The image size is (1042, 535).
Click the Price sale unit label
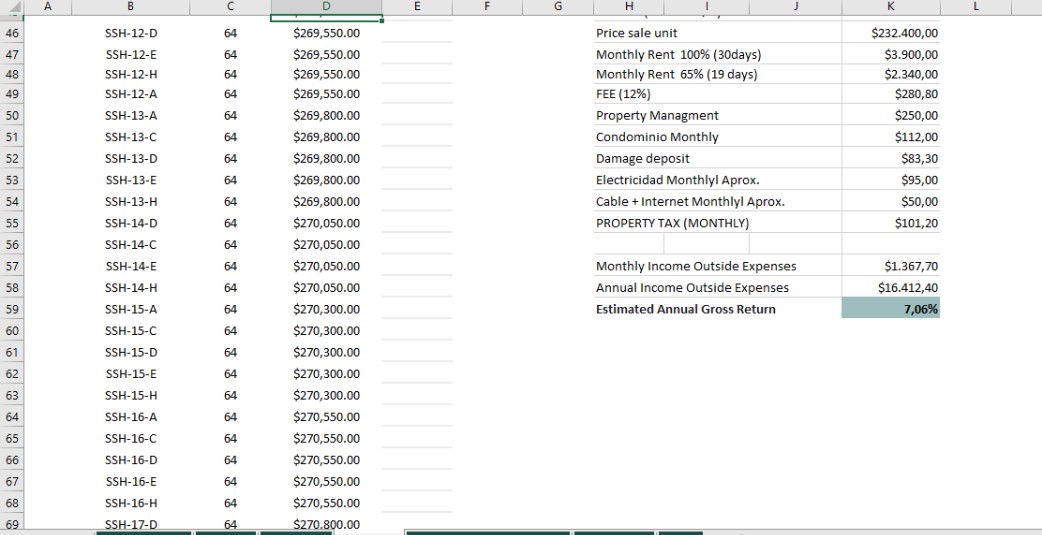click(637, 33)
